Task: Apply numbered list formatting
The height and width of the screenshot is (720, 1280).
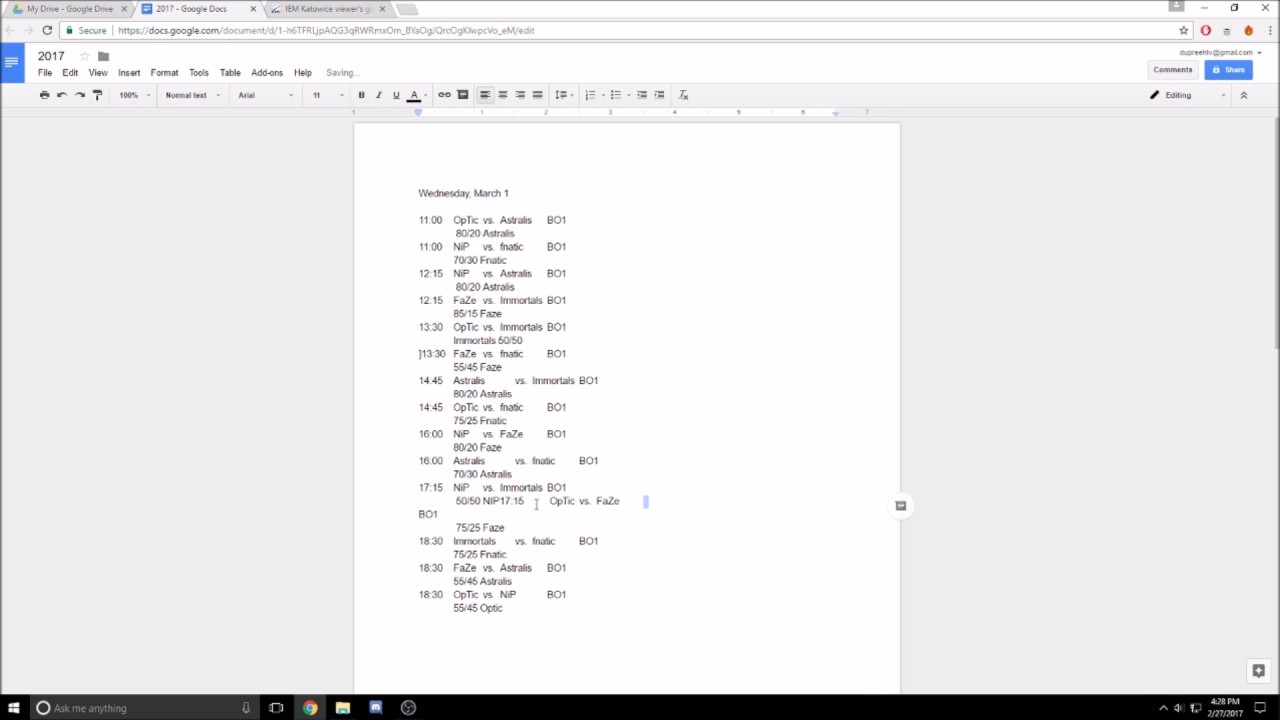Action: tap(590, 95)
